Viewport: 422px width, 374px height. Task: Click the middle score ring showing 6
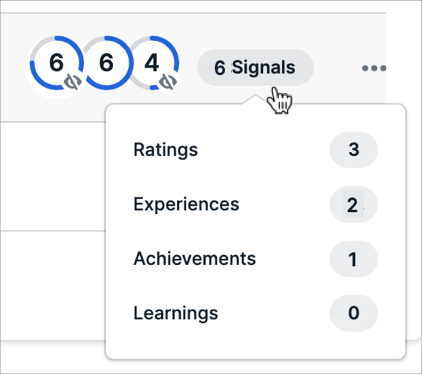click(x=106, y=63)
